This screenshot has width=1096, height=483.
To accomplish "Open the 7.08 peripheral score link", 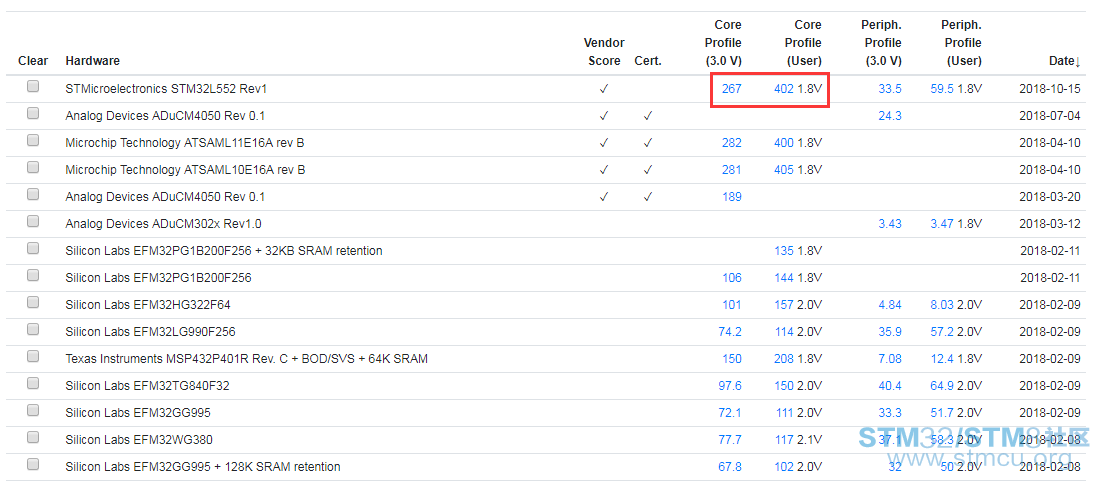I will [x=890, y=359].
